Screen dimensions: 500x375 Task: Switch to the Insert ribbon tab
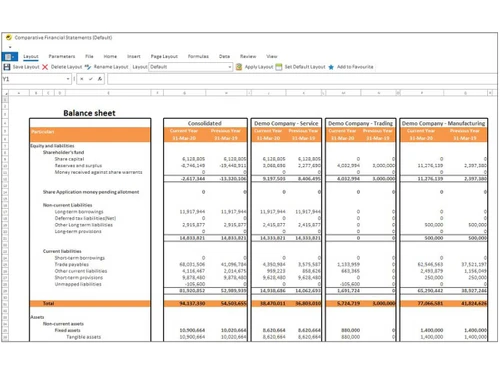[x=134, y=56]
